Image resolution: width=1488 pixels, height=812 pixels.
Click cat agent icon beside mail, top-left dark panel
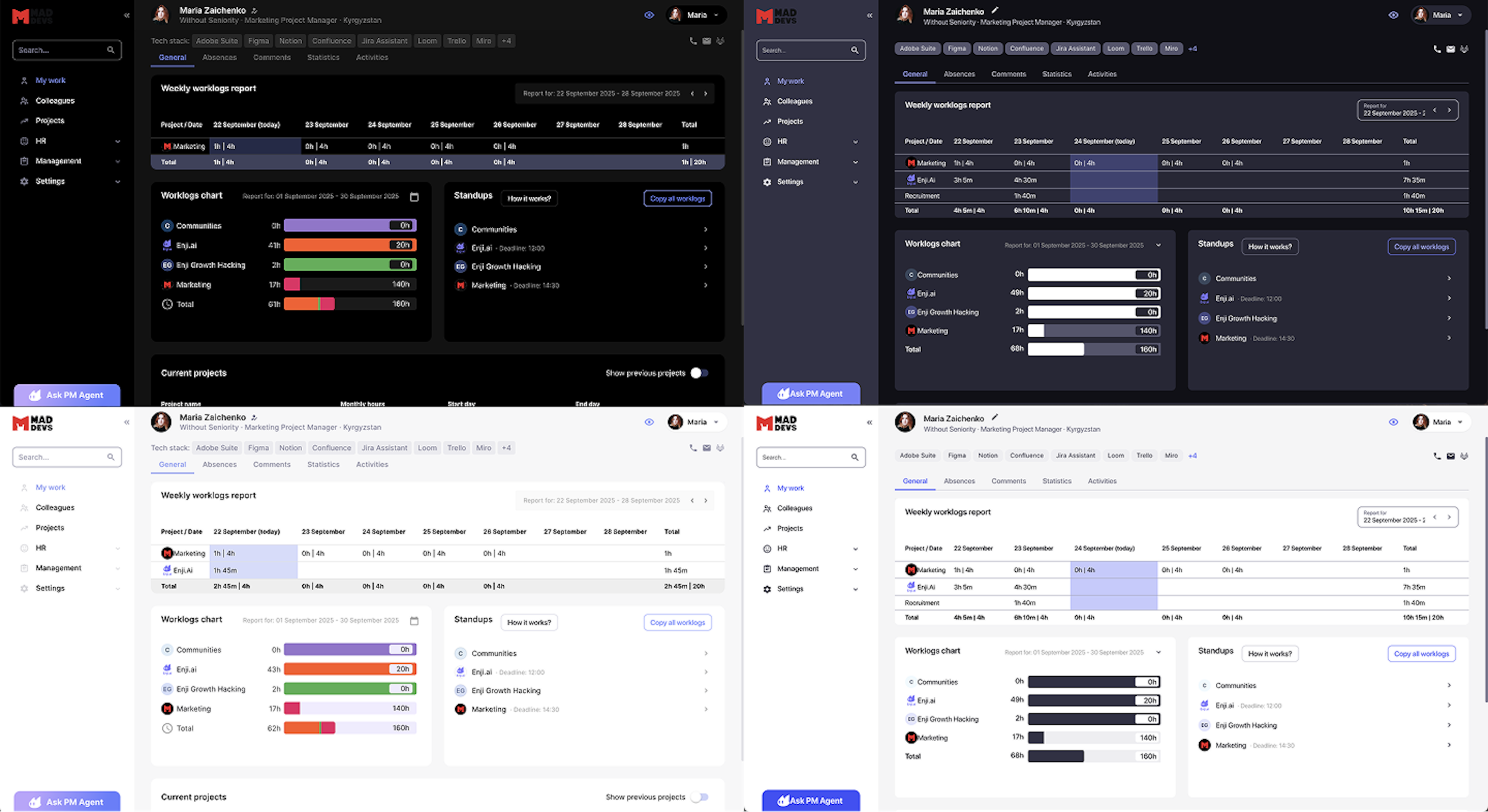click(720, 41)
